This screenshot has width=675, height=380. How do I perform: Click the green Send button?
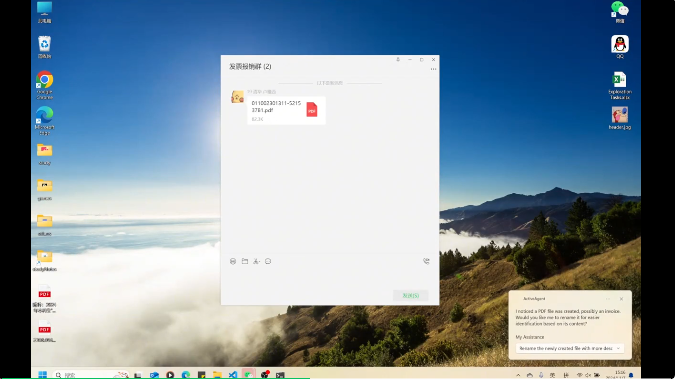tap(410, 296)
